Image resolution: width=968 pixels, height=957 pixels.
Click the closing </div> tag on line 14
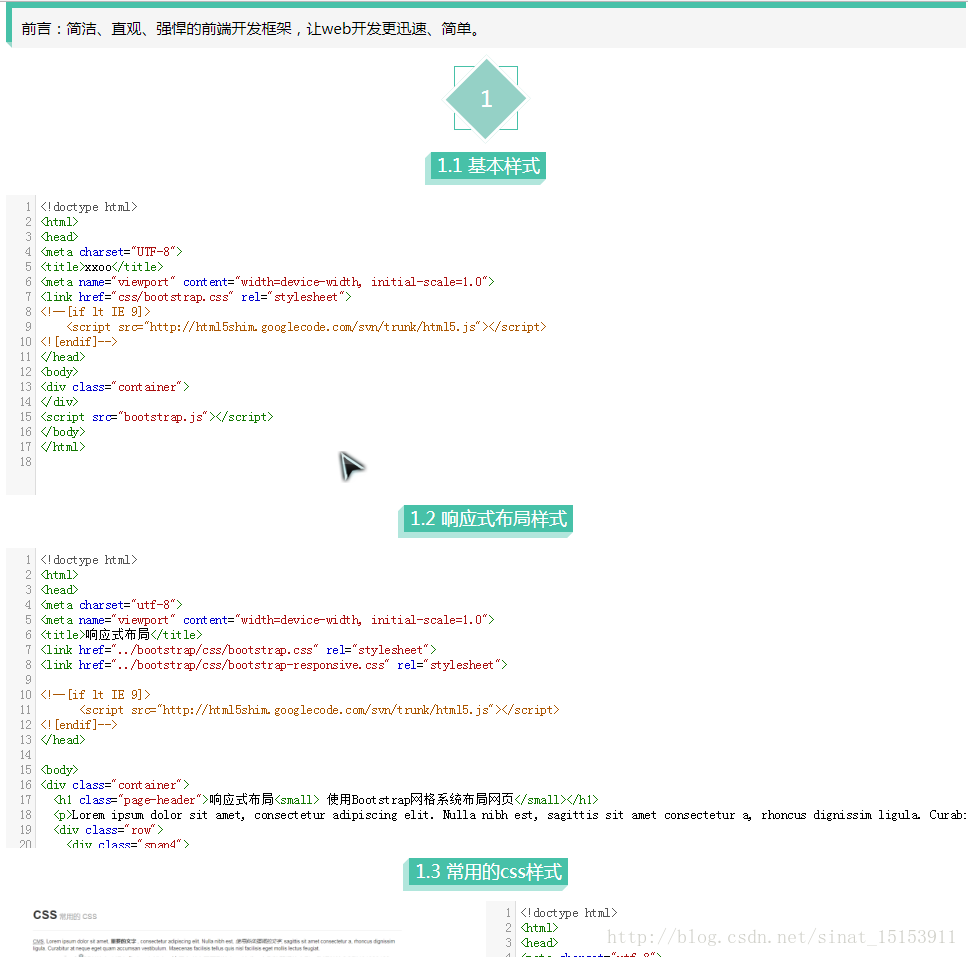(59, 402)
